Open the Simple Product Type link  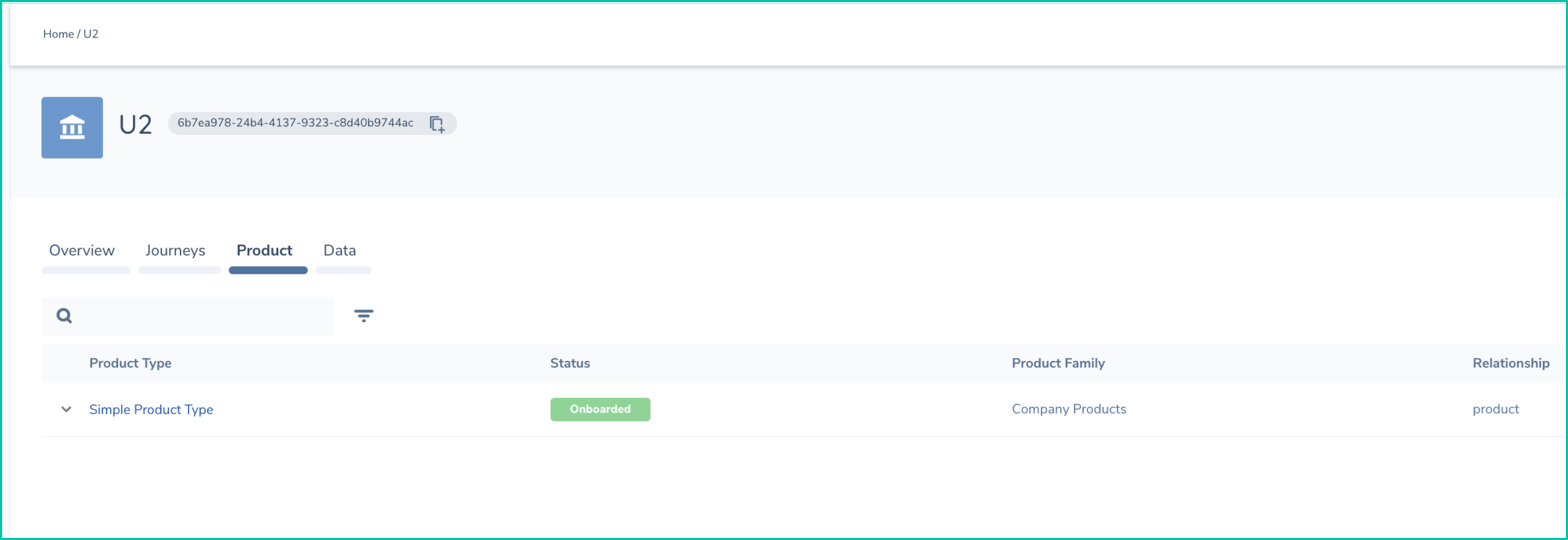[151, 409]
